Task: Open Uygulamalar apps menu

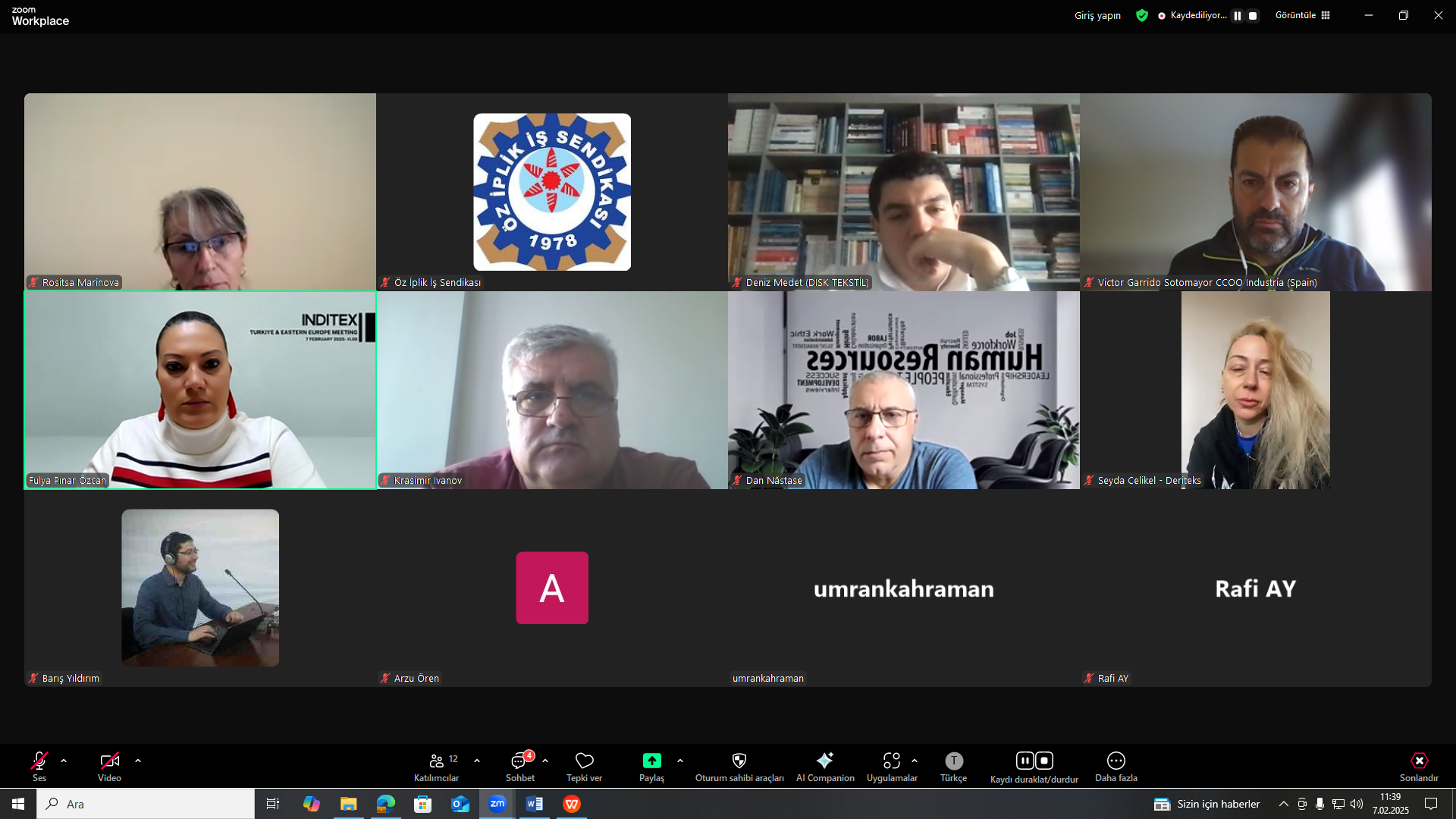Action: (892, 766)
